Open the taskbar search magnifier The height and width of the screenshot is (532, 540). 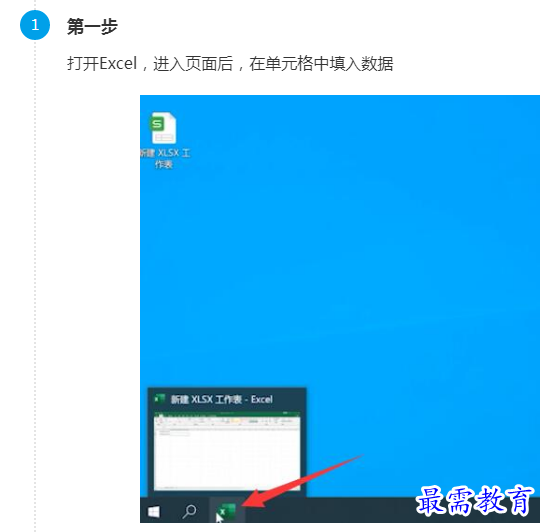point(189,511)
